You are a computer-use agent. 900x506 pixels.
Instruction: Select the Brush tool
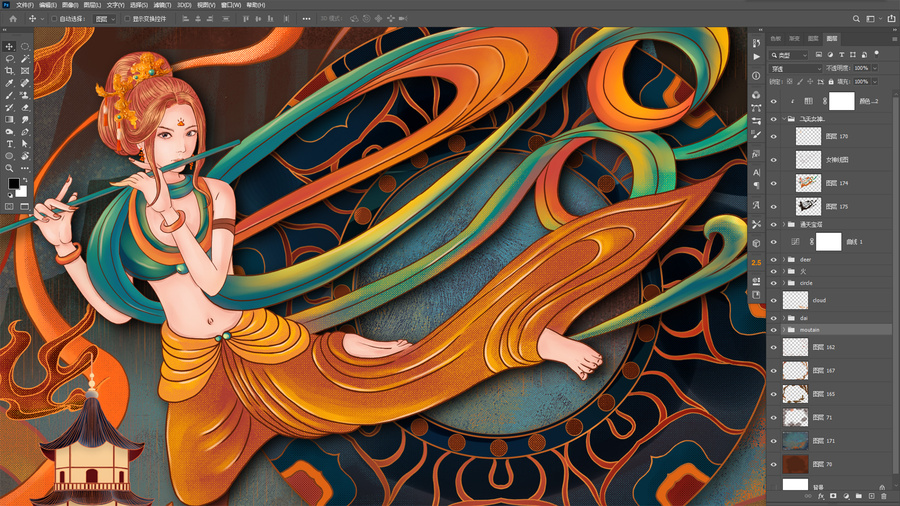click(x=9, y=95)
